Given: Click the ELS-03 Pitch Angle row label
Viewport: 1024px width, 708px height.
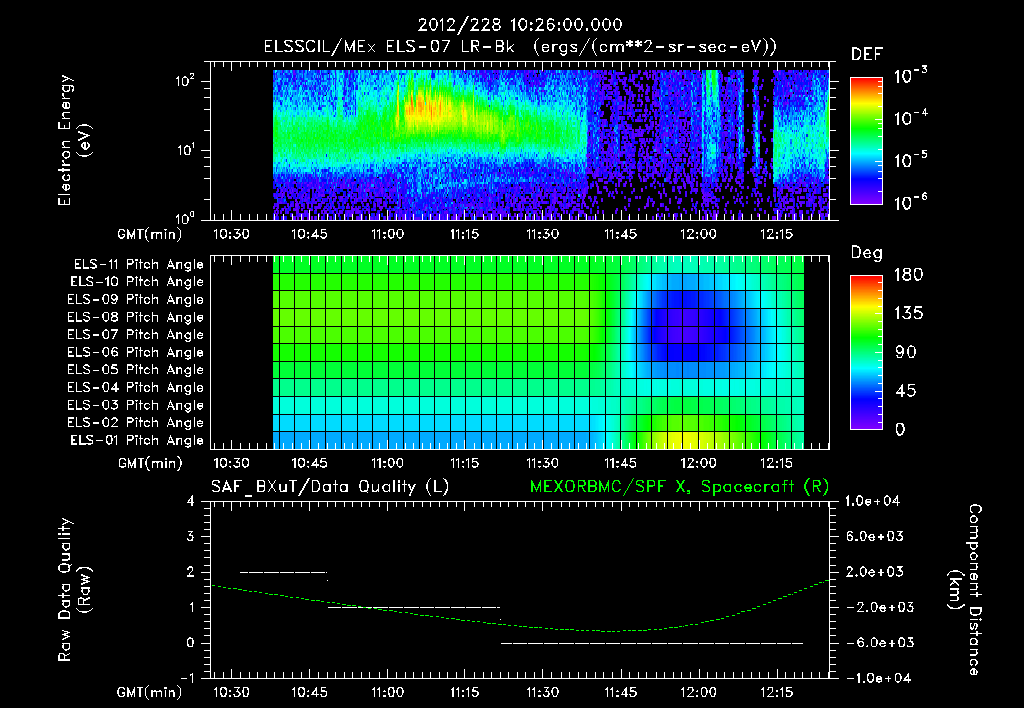Looking at the screenshot, I should pyautogui.click(x=136, y=406).
